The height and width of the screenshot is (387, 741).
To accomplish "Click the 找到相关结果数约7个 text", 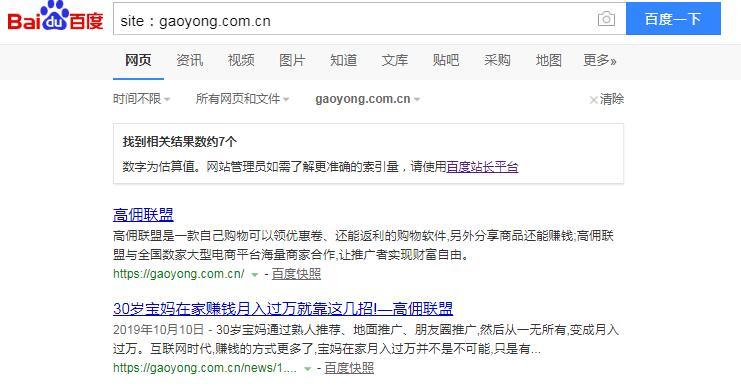I will pos(180,142).
